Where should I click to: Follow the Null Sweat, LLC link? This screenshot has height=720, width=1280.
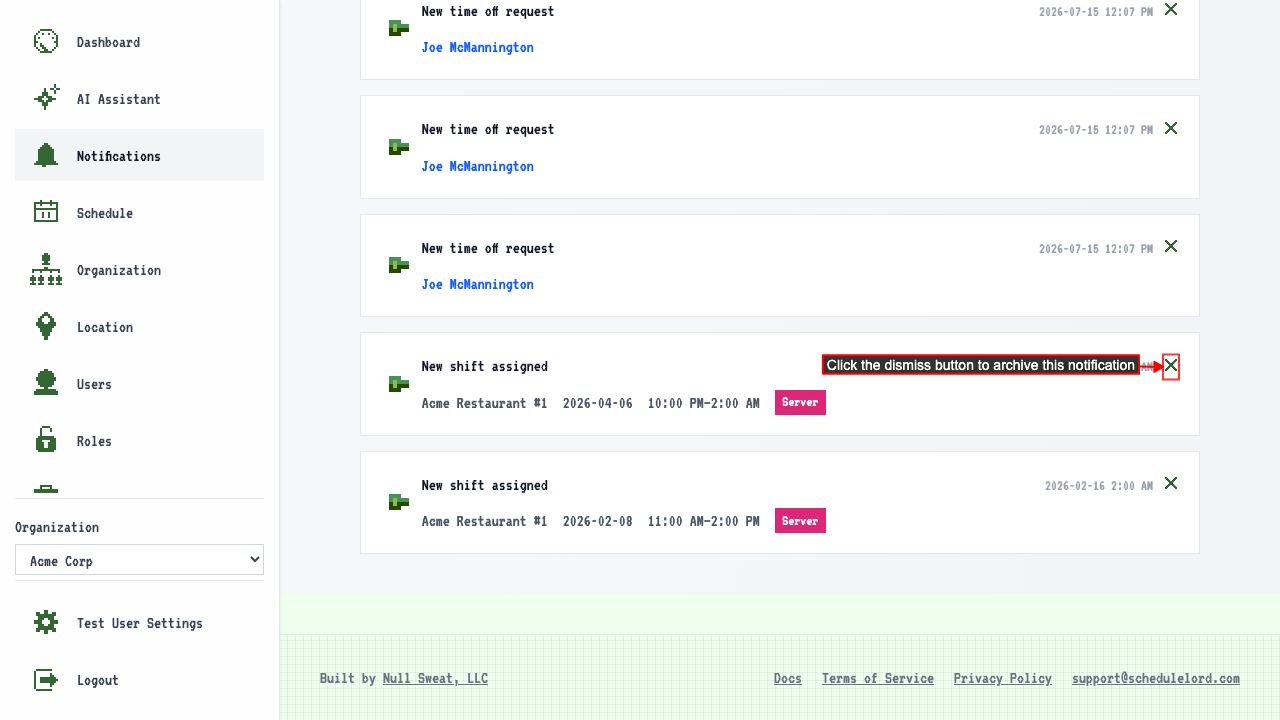435,678
